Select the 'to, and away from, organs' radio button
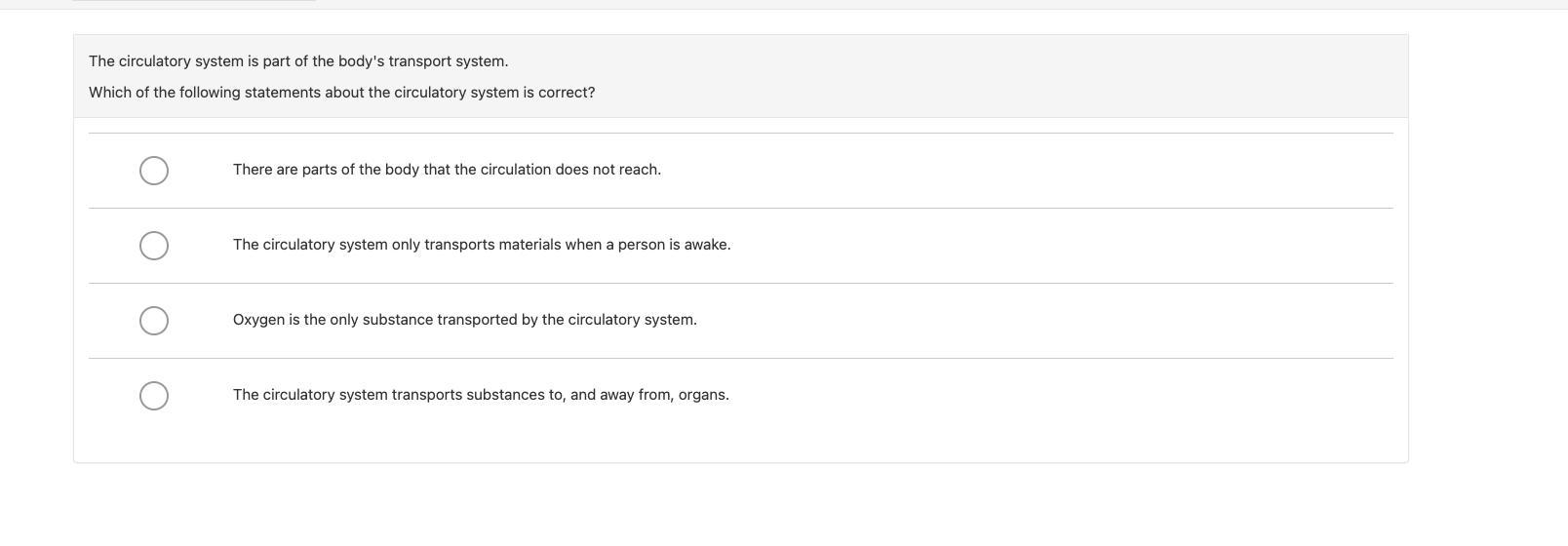The height and width of the screenshot is (546, 1568). 154,396
